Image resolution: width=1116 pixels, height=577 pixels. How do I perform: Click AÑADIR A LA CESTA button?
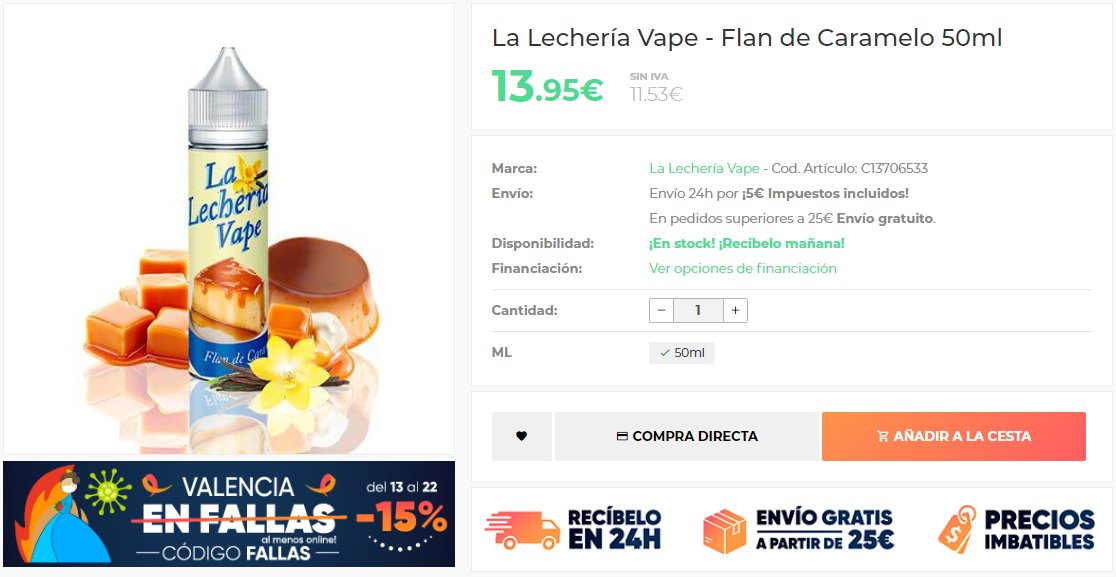click(954, 436)
